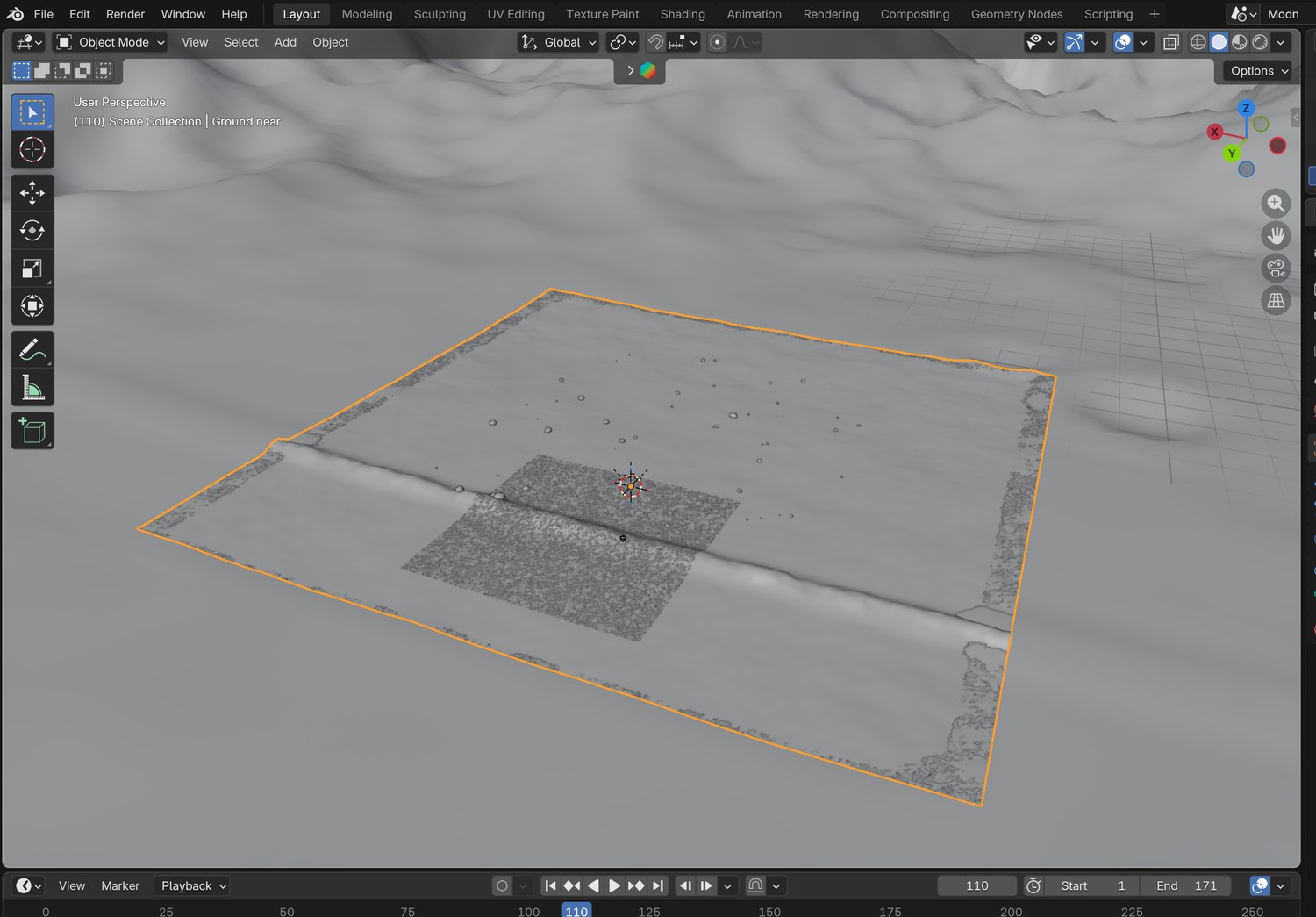Image resolution: width=1316 pixels, height=917 pixels.
Task: Switch to the Shading workspace tab
Action: pyautogui.click(x=683, y=14)
